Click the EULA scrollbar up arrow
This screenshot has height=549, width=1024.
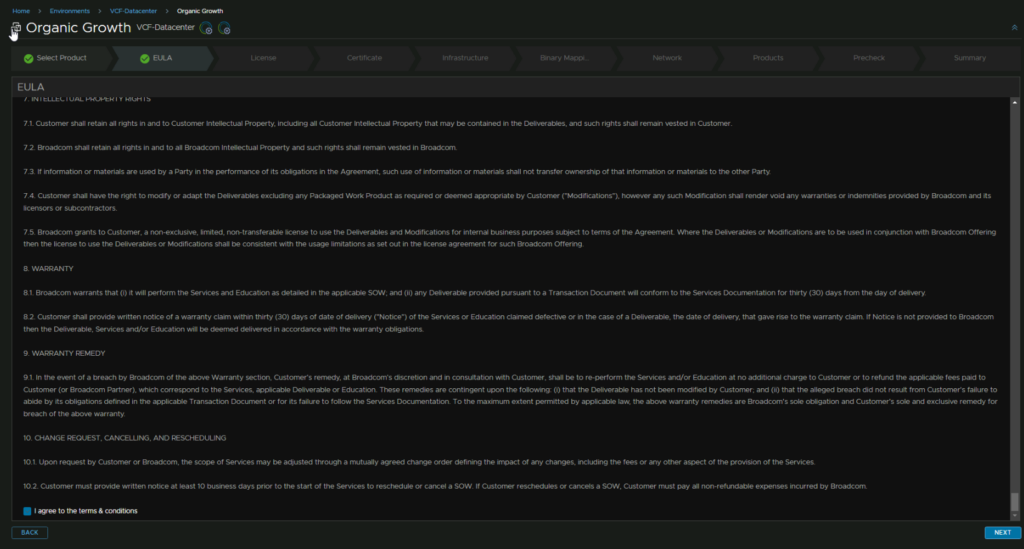pyautogui.click(x=1014, y=102)
